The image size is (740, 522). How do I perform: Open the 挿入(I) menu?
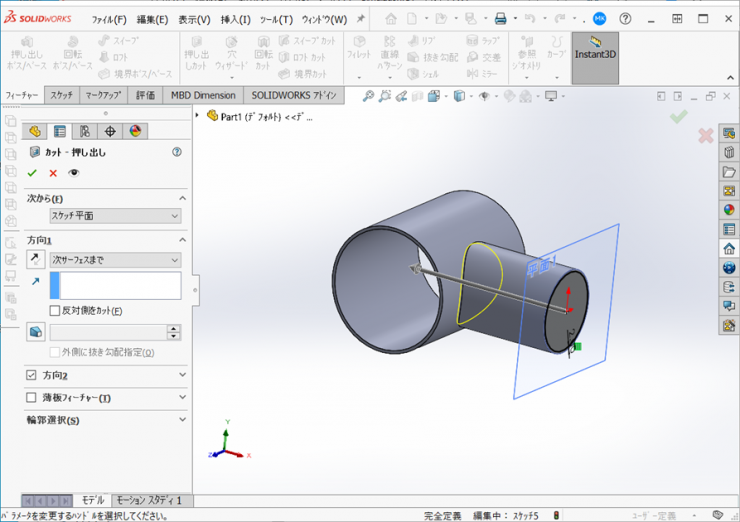click(235, 19)
